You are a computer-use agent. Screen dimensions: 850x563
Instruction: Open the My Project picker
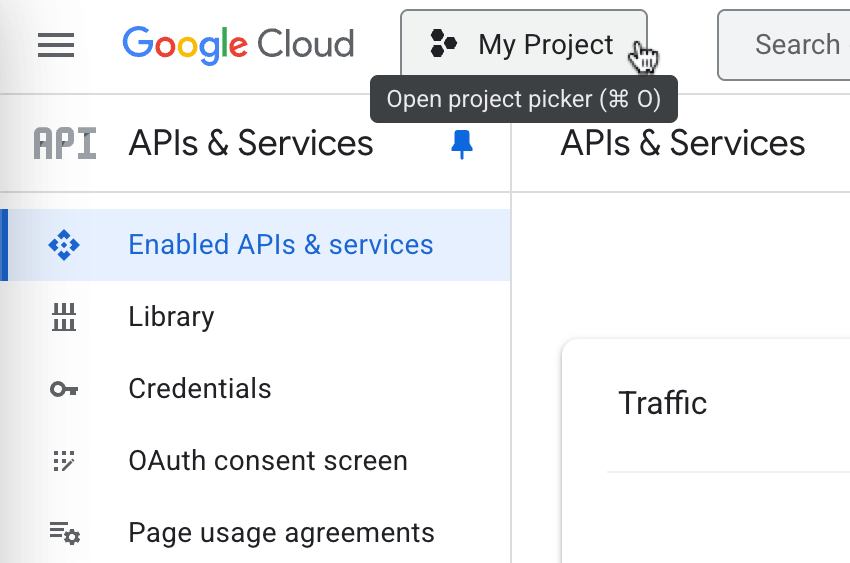pyautogui.click(x=524, y=44)
